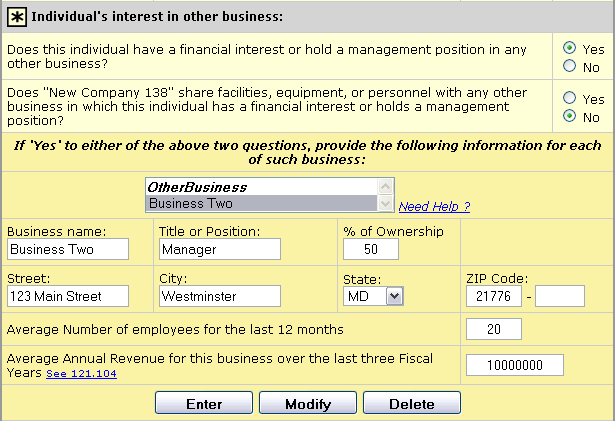Click the City input field
The height and width of the screenshot is (421, 615).
[x=219, y=296]
